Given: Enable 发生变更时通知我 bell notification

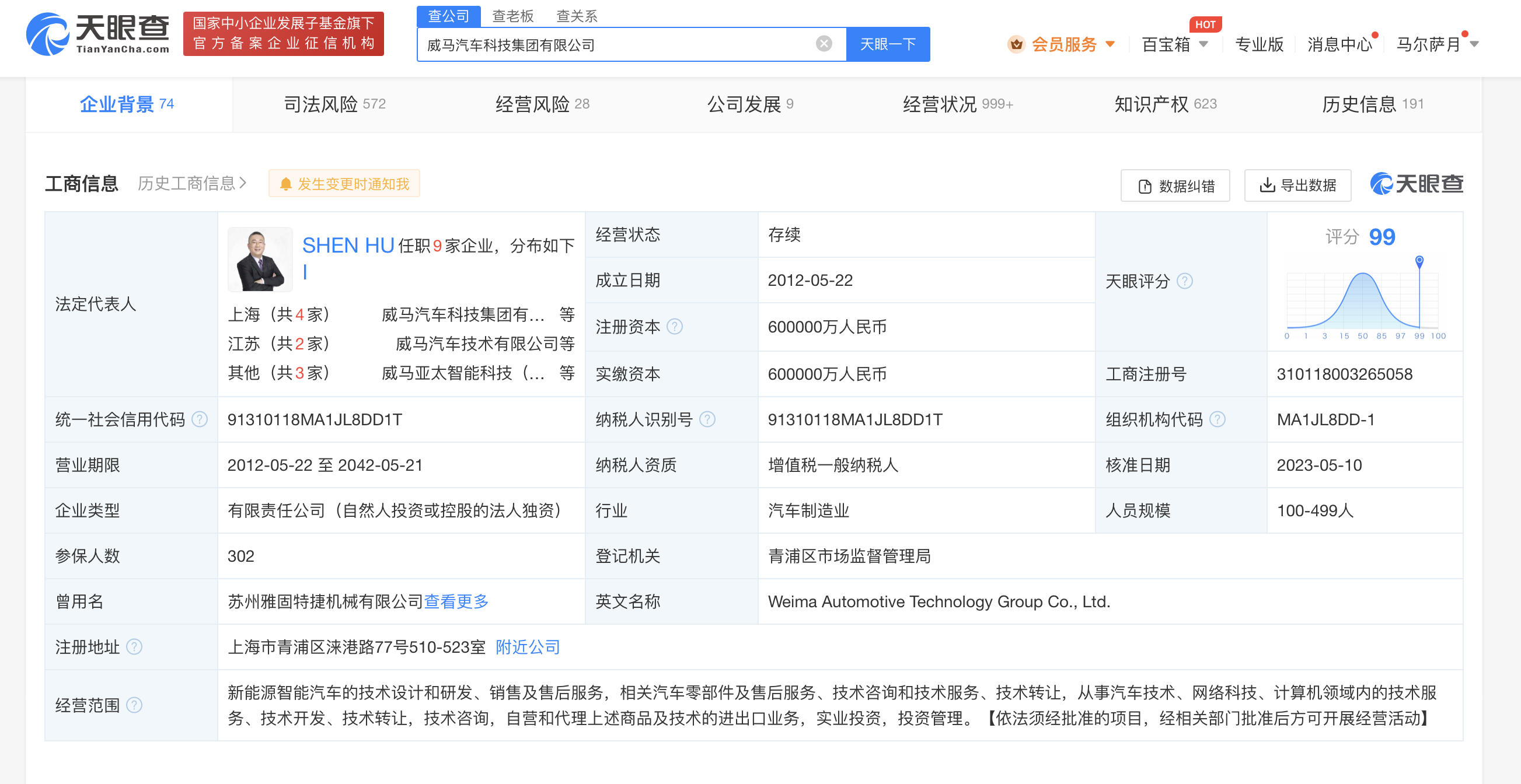Looking at the screenshot, I should click(344, 184).
